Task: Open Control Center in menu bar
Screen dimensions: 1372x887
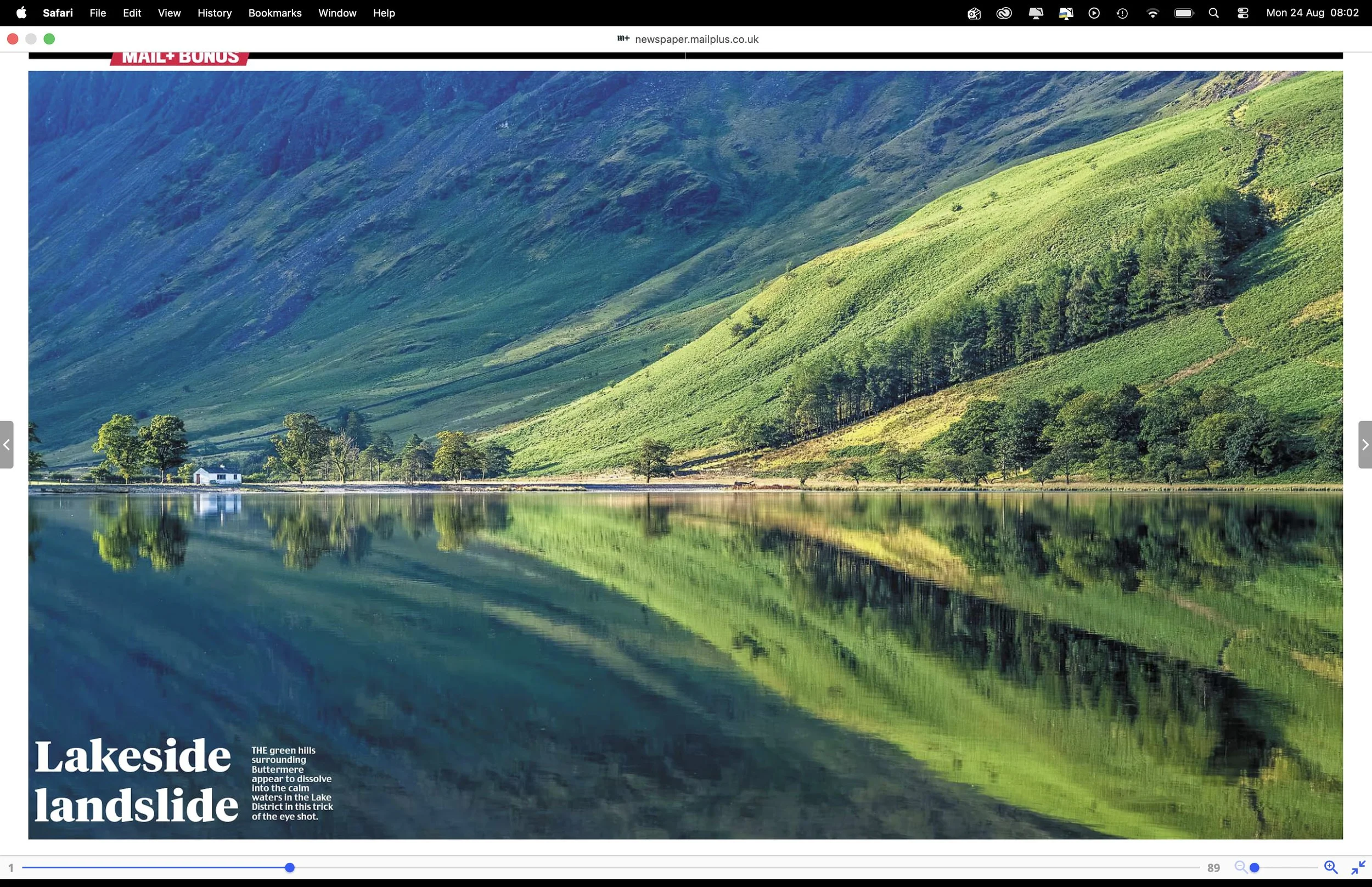Action: point(1242,13)
